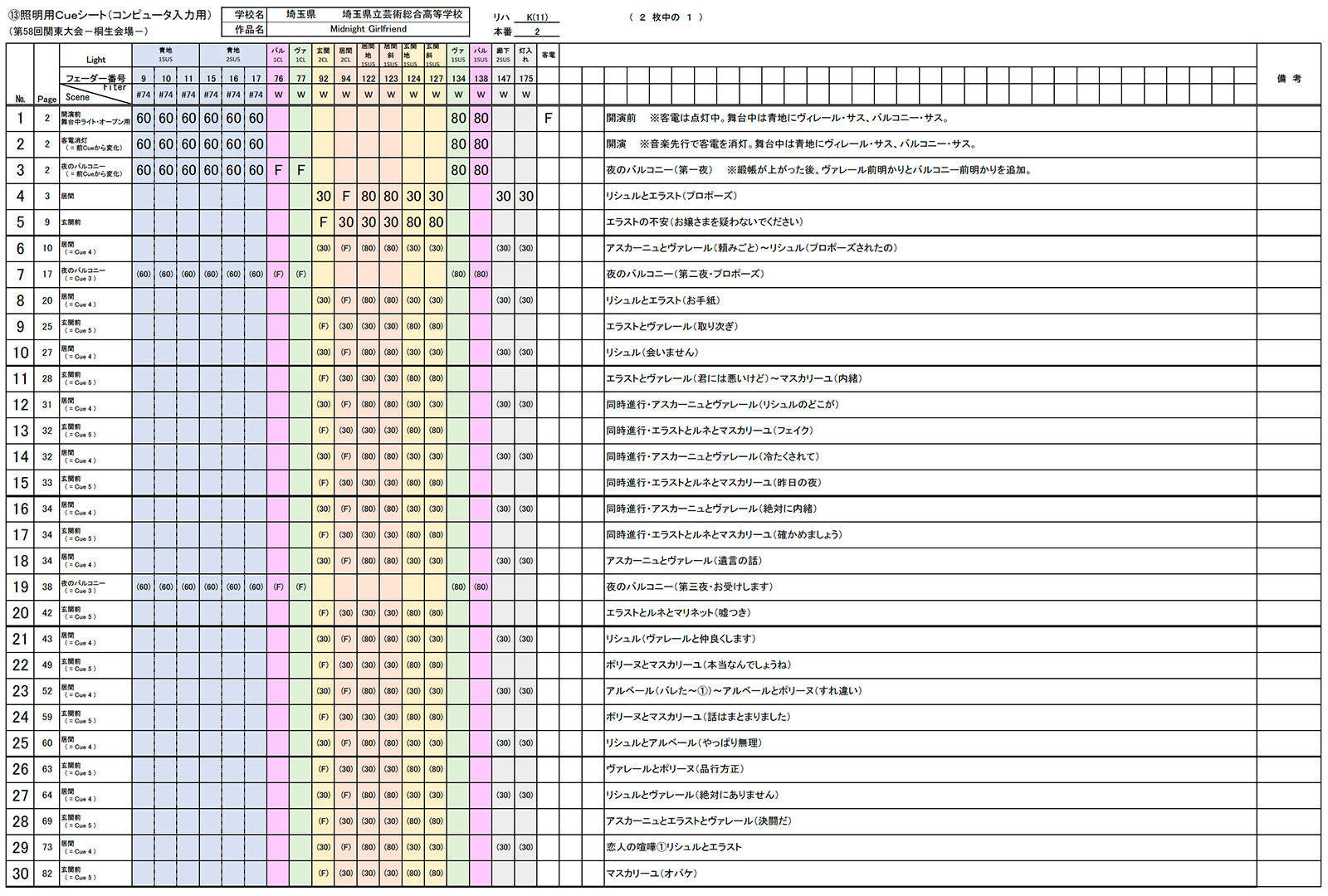Click page value 73 of cue 29
Image resolution: width=1328 pixels, height=896 pixels.
47,847
